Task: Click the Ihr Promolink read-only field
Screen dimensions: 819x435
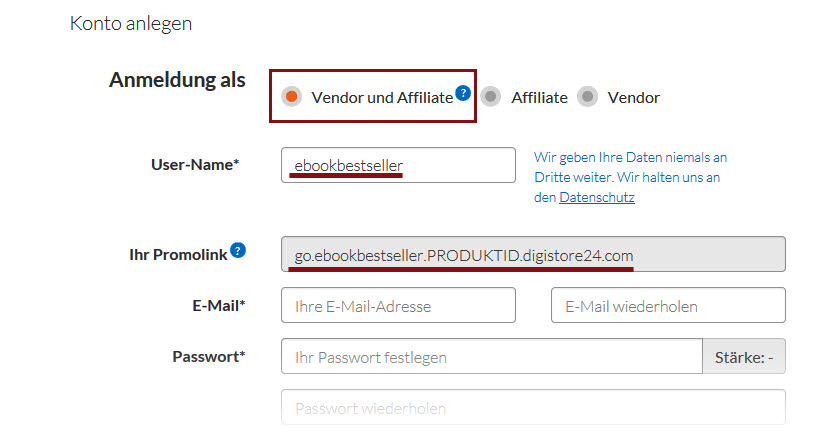Action: pyautogui.click(x=533, y=254)
